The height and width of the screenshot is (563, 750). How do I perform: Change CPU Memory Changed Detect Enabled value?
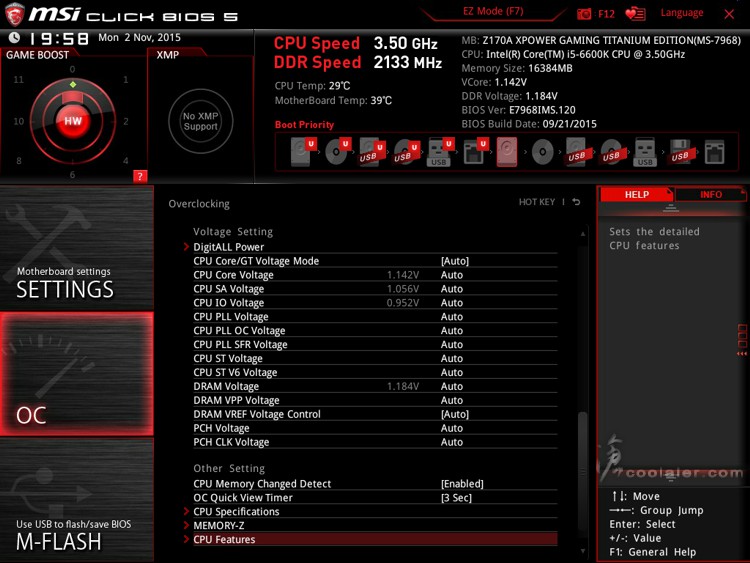pyautogui.click(x=462, y=484)
